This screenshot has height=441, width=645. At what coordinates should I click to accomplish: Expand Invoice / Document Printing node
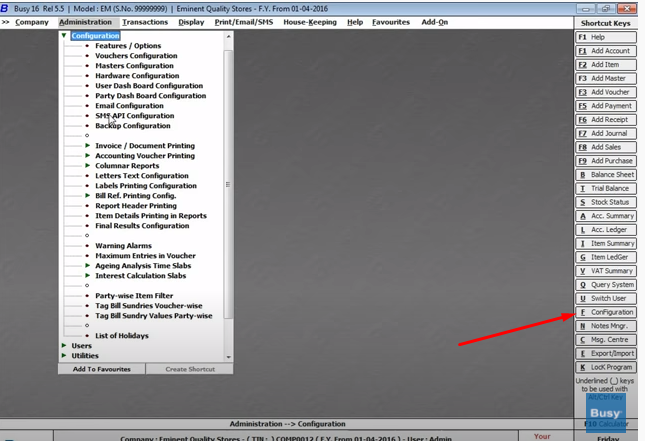[x=87, y=145]
